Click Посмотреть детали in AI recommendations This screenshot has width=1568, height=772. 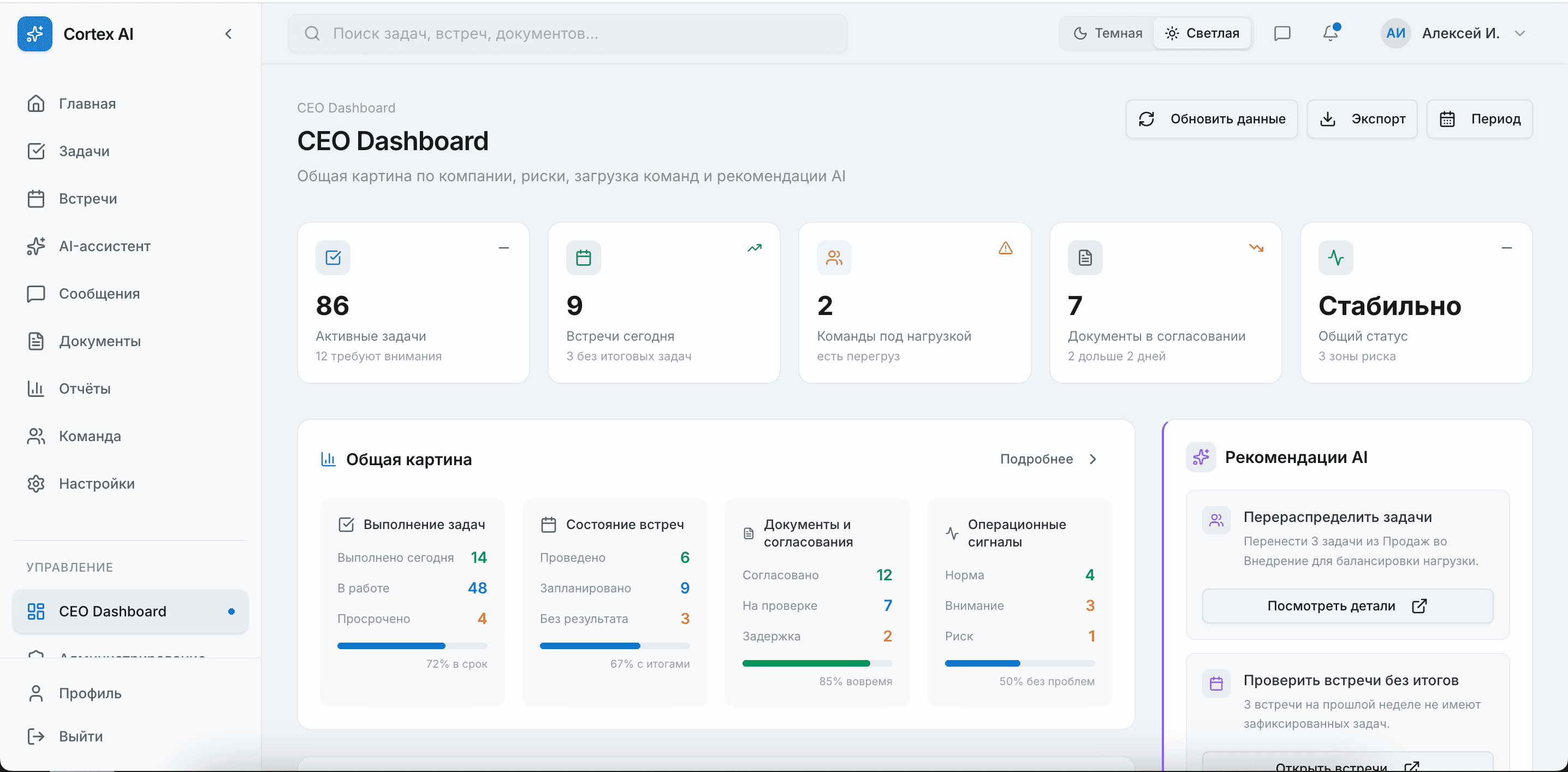pyautogui.click(x=1347, y=606)
